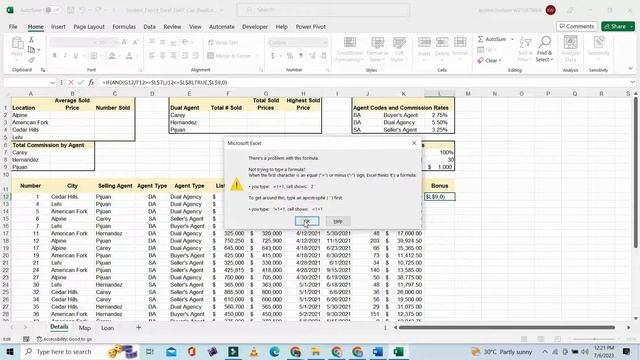The width and height of the screenshot is (640, 360).
Task: Toggle Underline formatting
Action: click(x=76, y=56)
